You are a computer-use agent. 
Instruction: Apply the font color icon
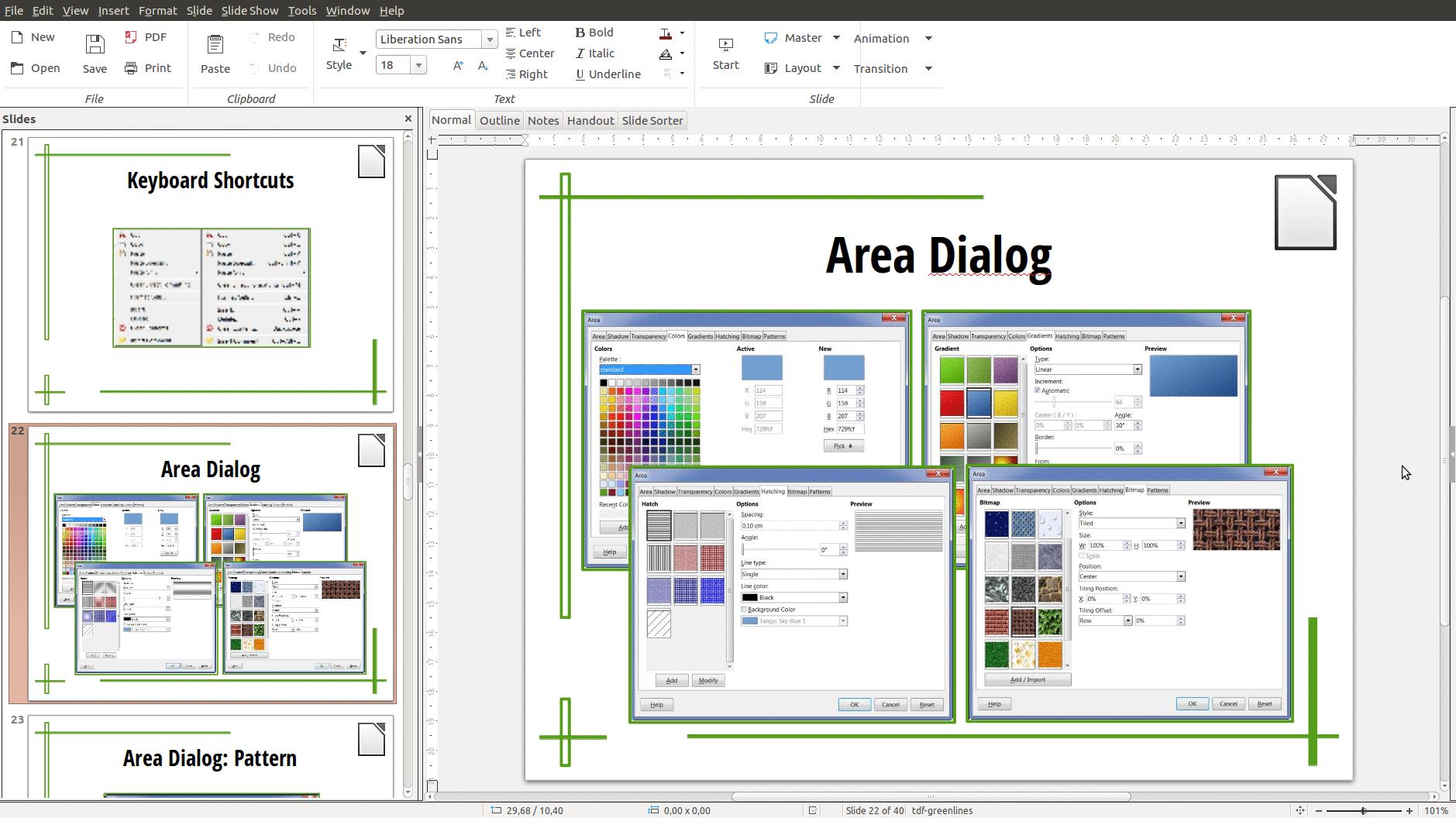[666, 33]
